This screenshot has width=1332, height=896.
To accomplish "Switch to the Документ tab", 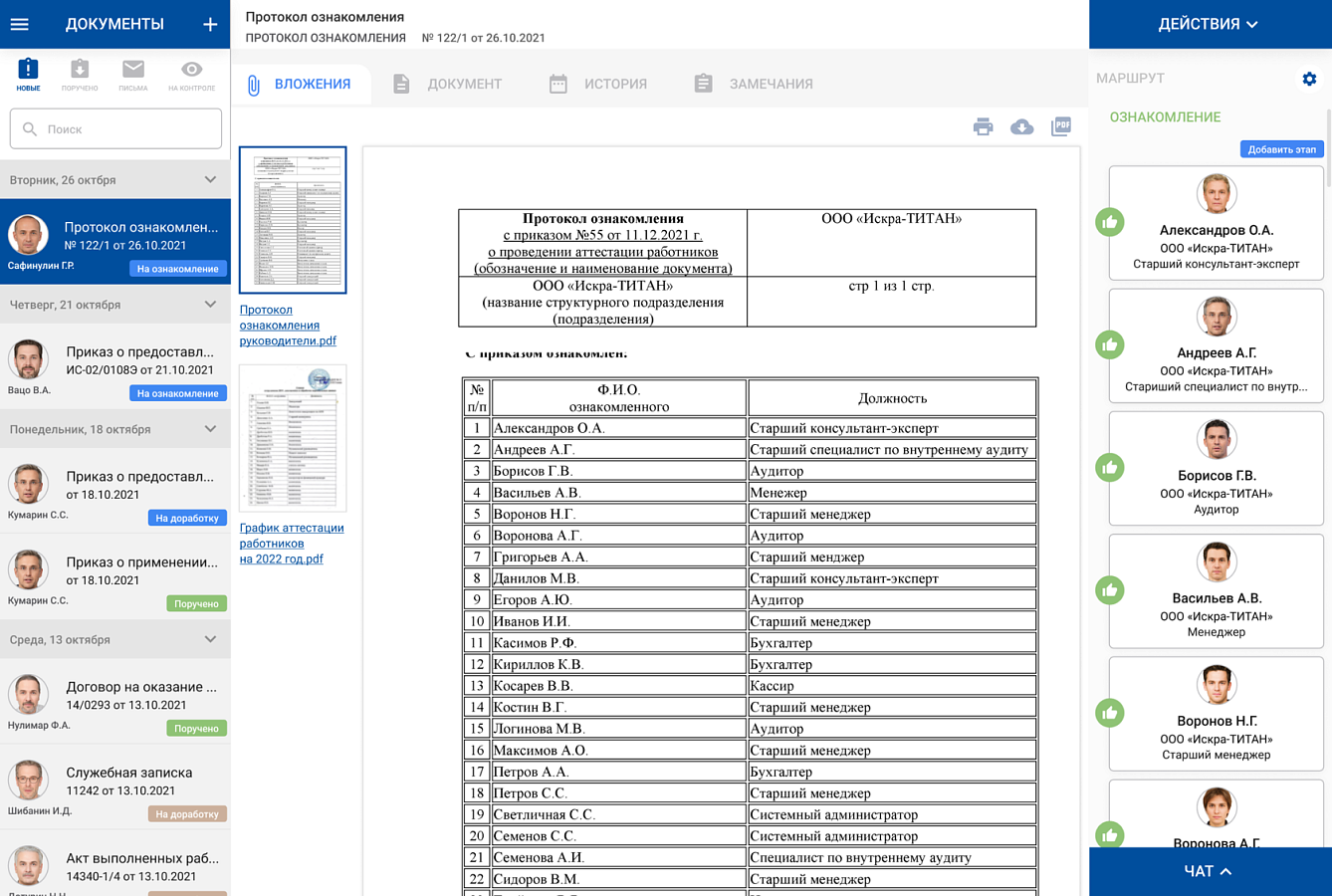I will [x=447, y=84].
